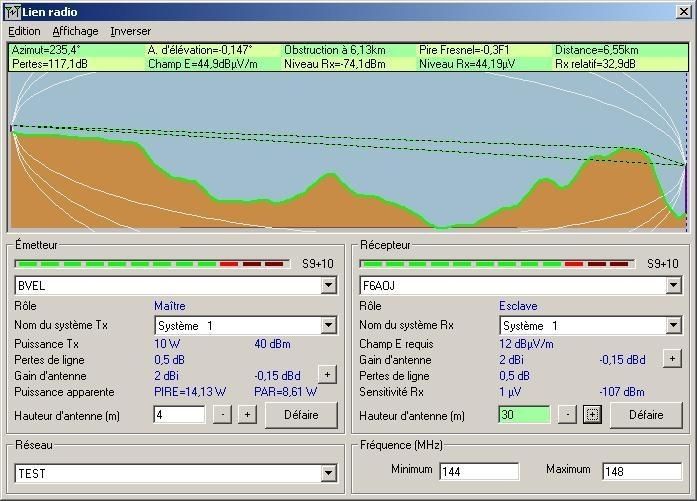Click the Distance=6,55km readout
The height and width of the screenshot is (501, 697).
point(597,50)
